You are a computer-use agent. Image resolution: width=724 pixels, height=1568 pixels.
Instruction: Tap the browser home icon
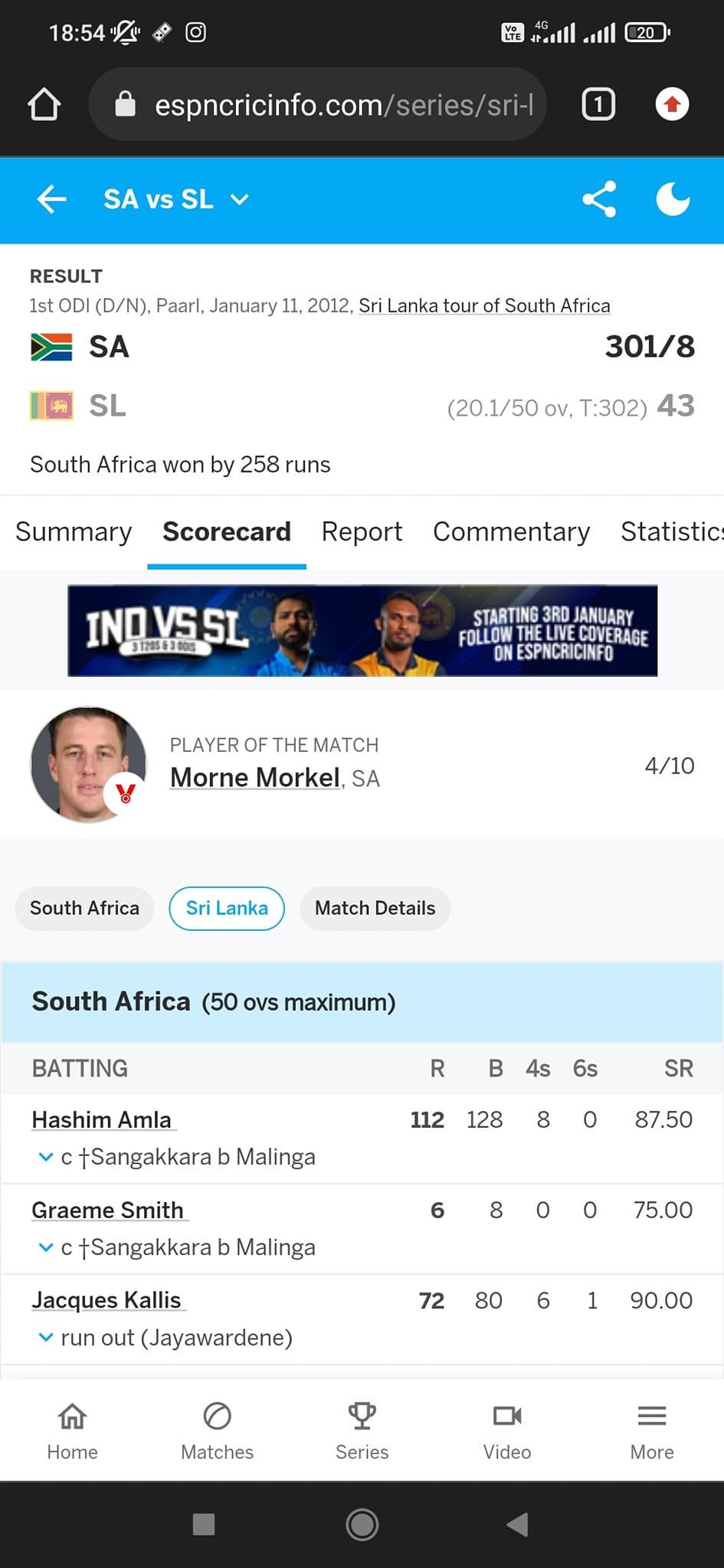(44, 104)
